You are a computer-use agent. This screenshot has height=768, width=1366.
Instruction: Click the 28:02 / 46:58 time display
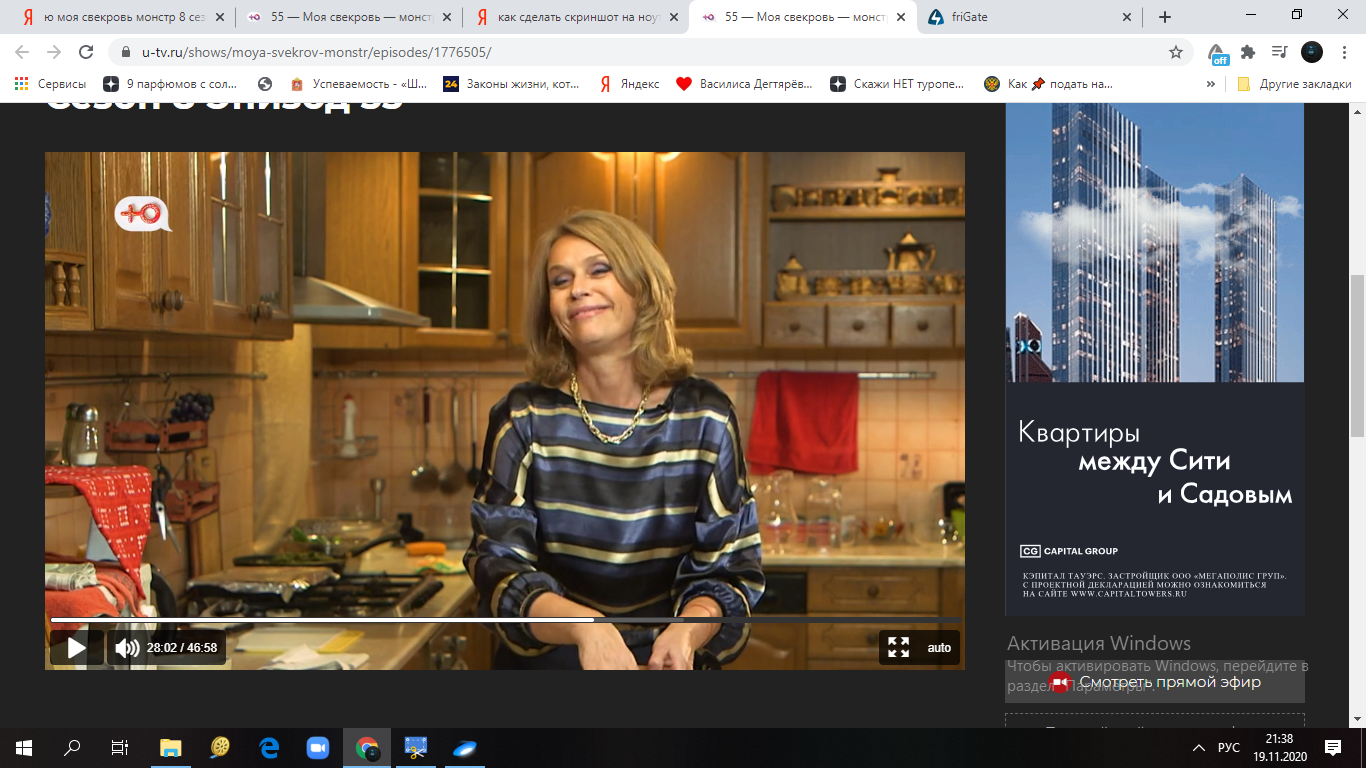click(x=182, y=648)
